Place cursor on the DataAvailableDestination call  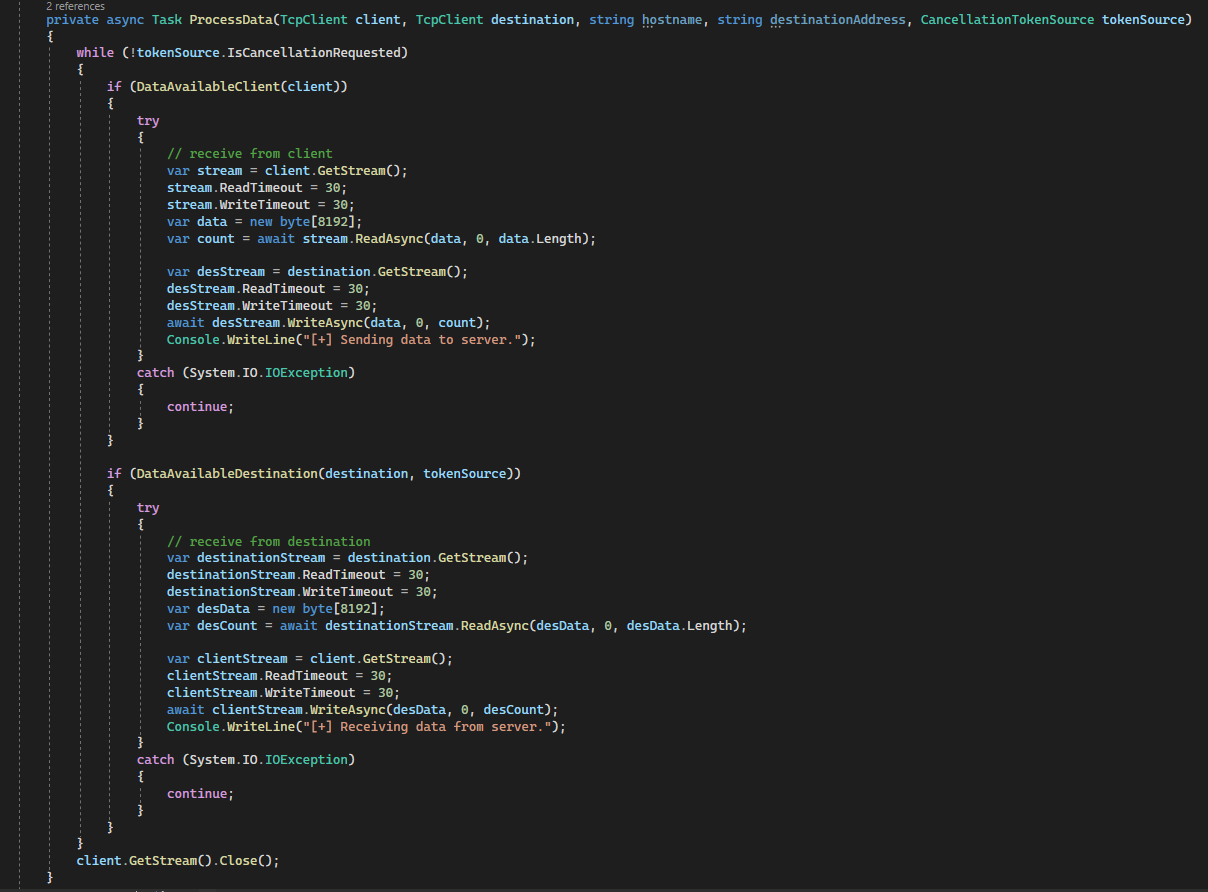point(223,473)
